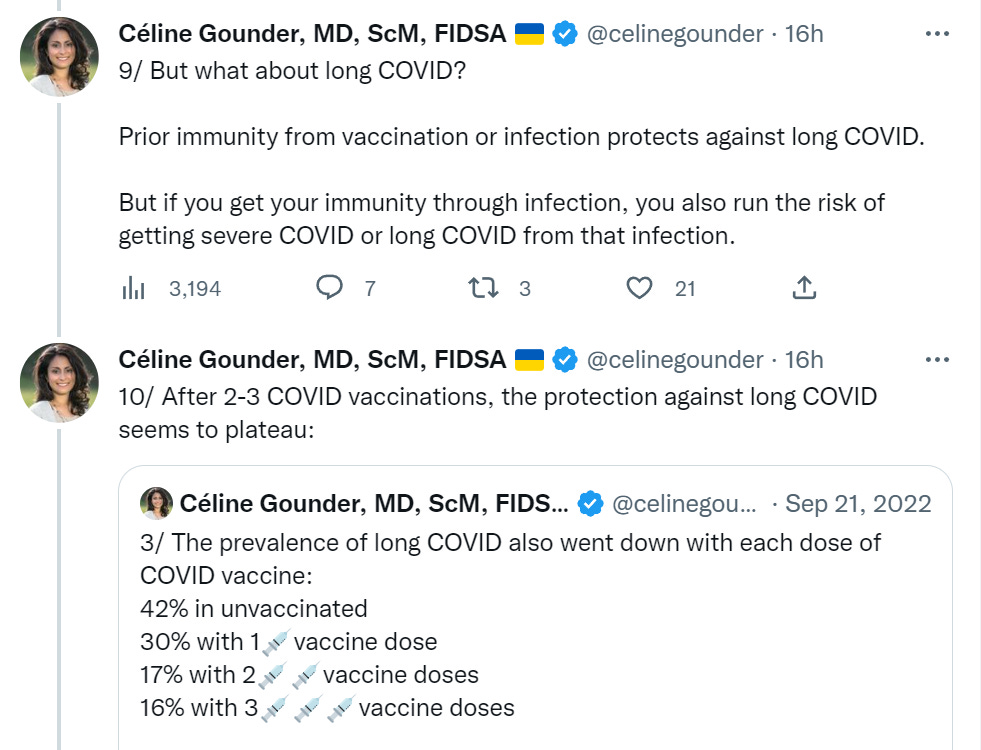Screen dimensions: 981x750
Task: Click the share icon on the 9/ tweet
Action: pyautogui.click(x=804, y=289)
